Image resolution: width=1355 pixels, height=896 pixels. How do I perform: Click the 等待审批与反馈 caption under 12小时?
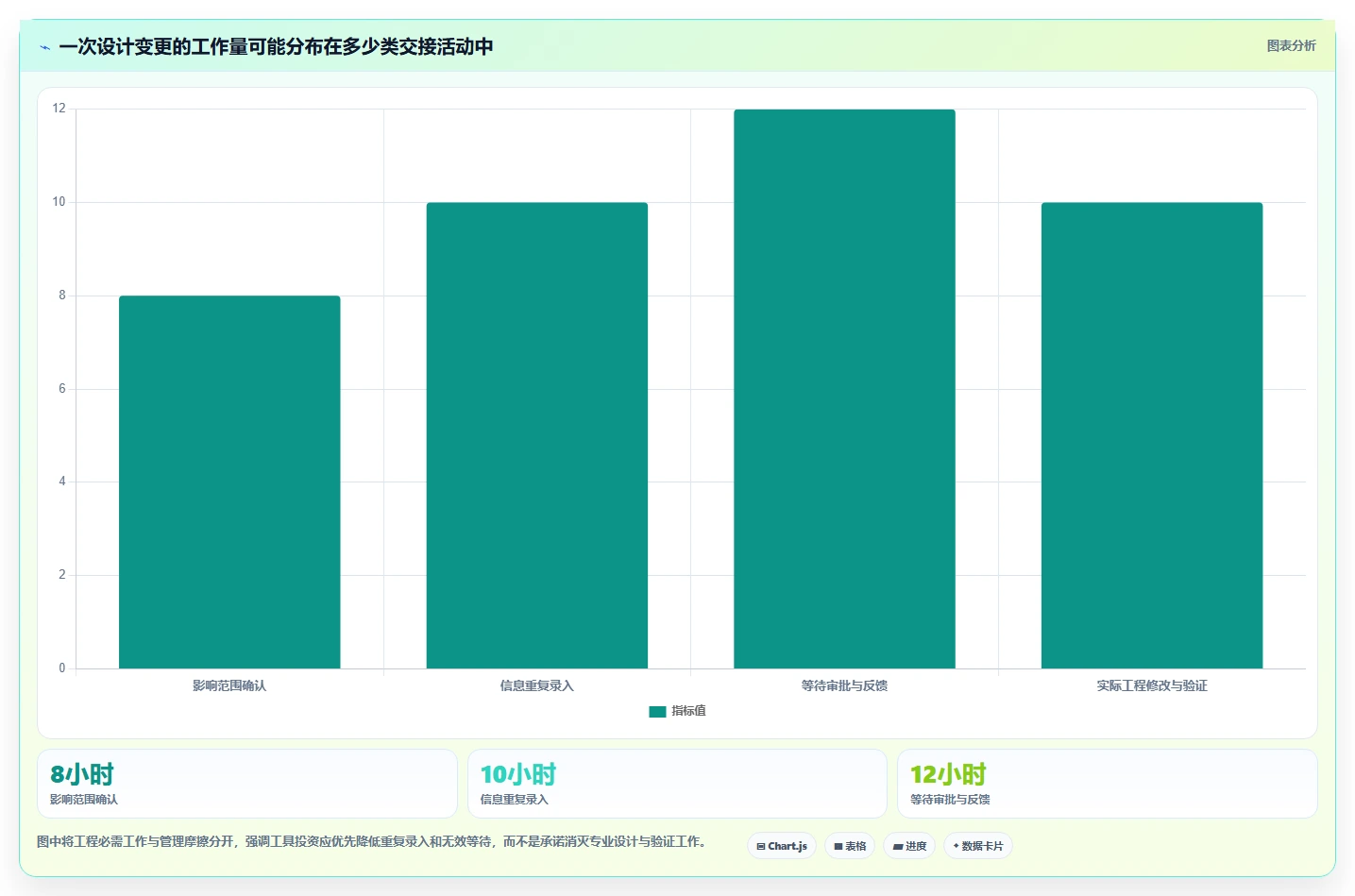click(x=950, y=800)
